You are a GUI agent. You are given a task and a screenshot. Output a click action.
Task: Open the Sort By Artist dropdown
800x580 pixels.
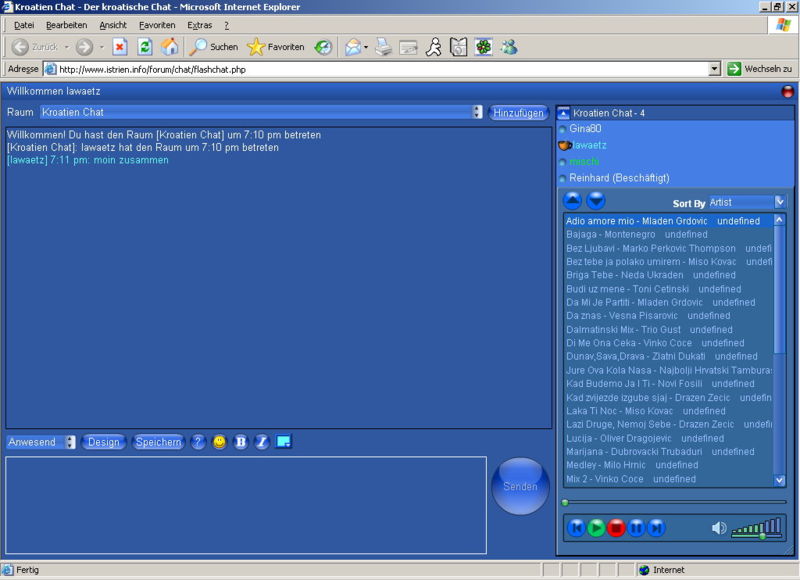point(747,202)
